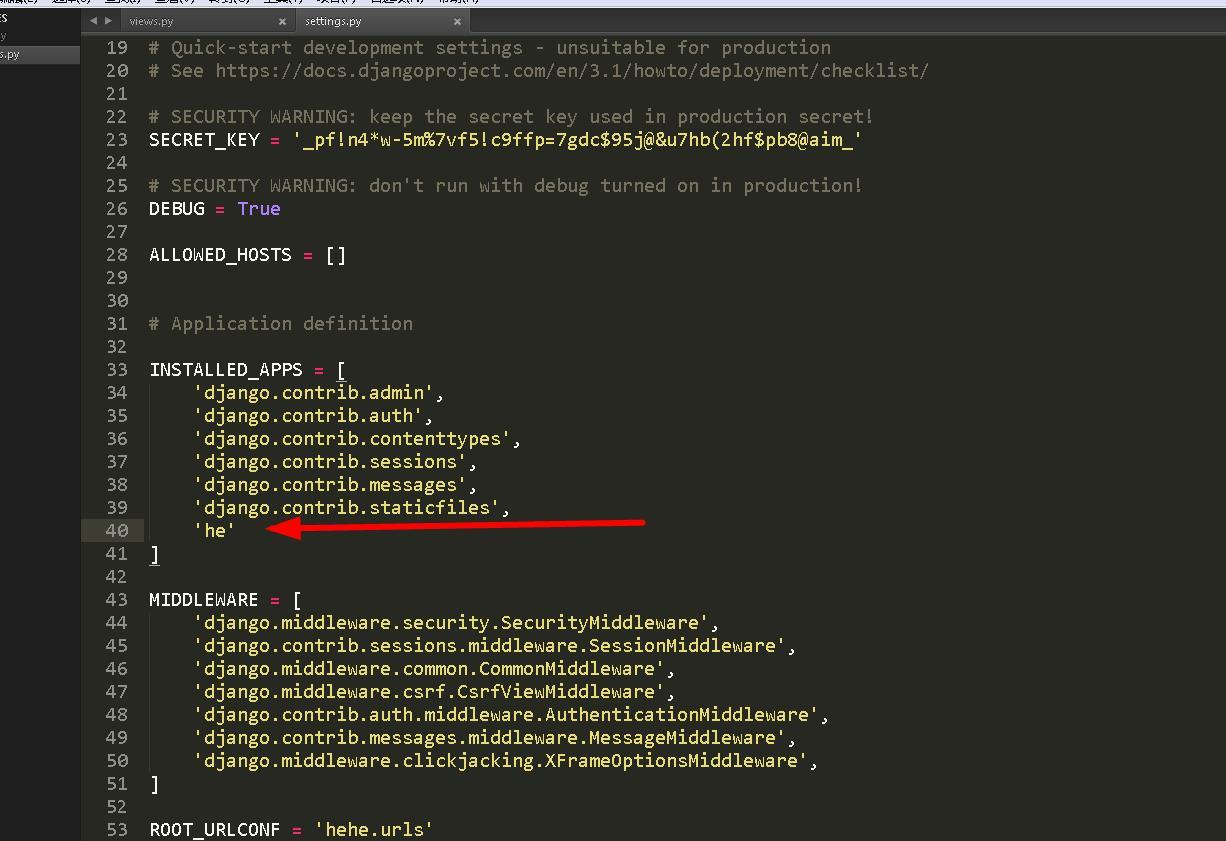Click the INSTALLED_APPS variable name
Viewport: 1226px width, 841px height.
[x=226, y=369]
